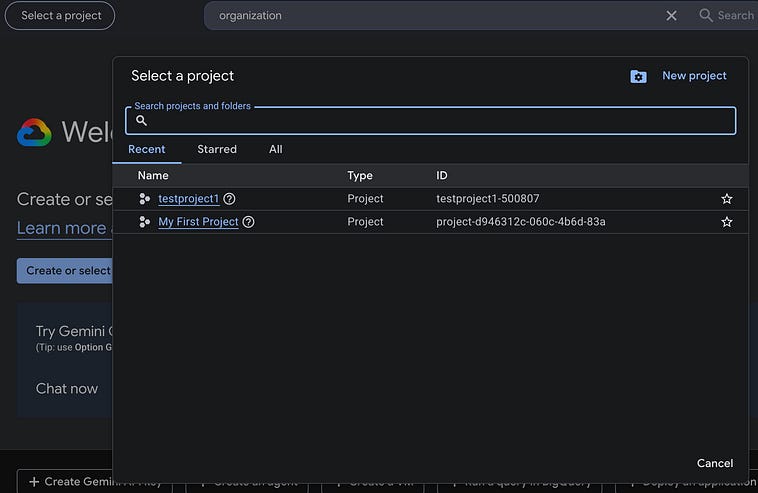Follow the Learn more link

pyautogui.click(x=64, y=228)
